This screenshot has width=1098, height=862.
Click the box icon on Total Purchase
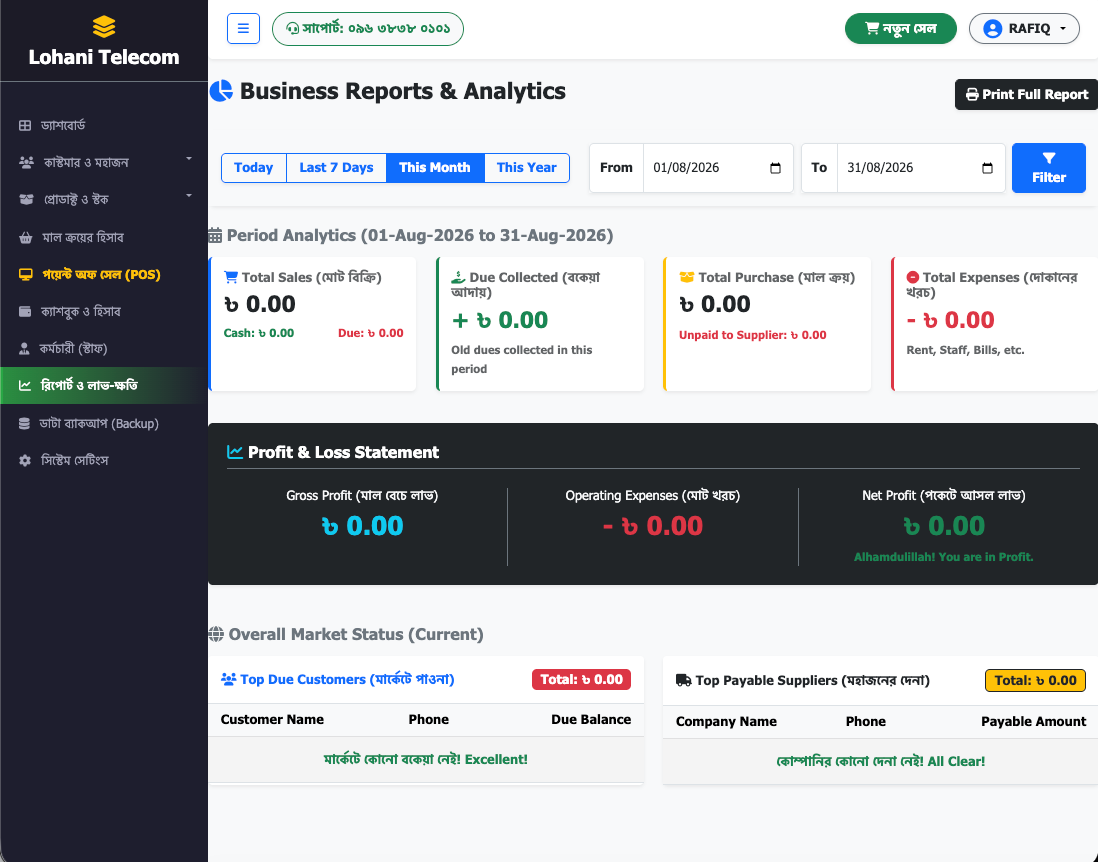coord(686,277)
